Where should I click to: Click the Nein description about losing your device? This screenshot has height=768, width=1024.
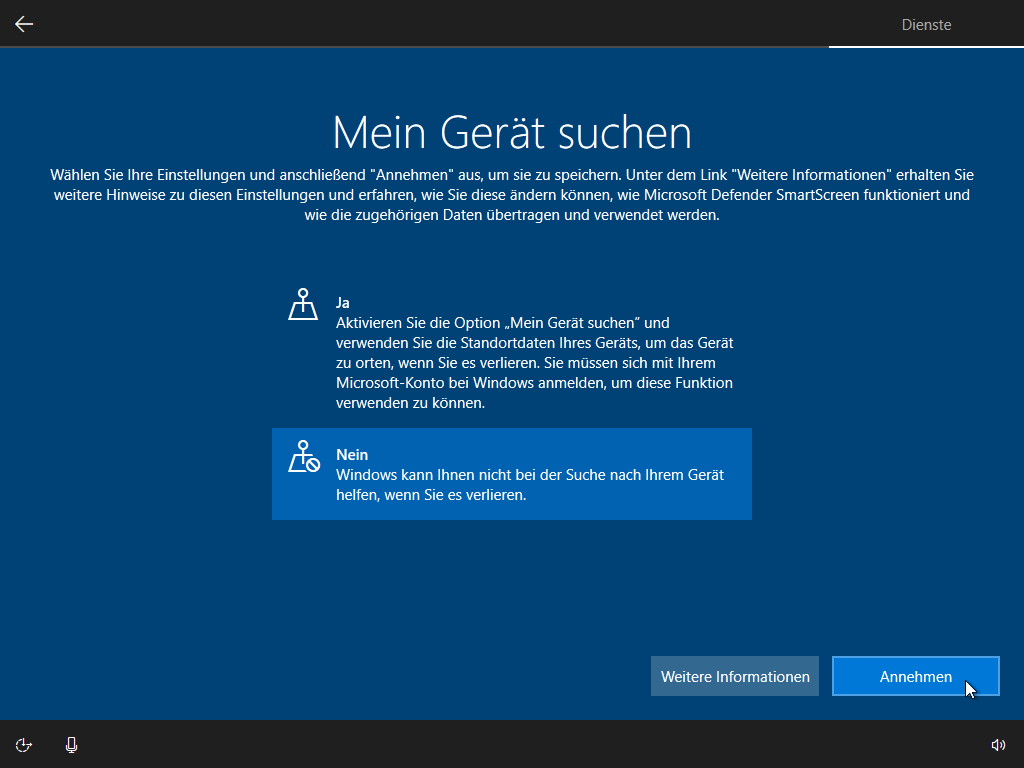tap(530, 485)
